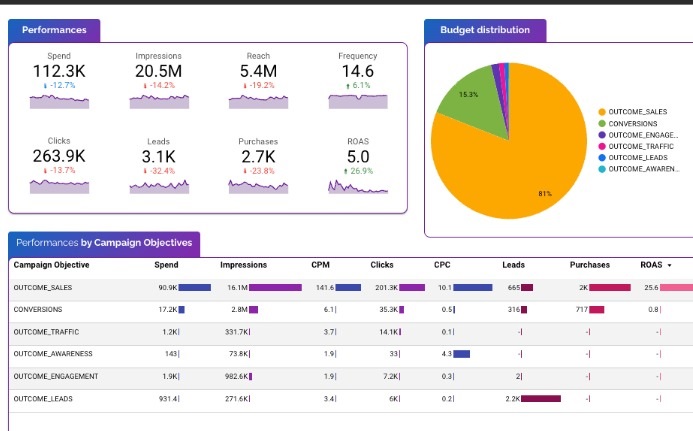The width and height of the screenshot is (693, 431).
Task: Click the ROAS column sort arrow
Action: click(x=669, y=265)
